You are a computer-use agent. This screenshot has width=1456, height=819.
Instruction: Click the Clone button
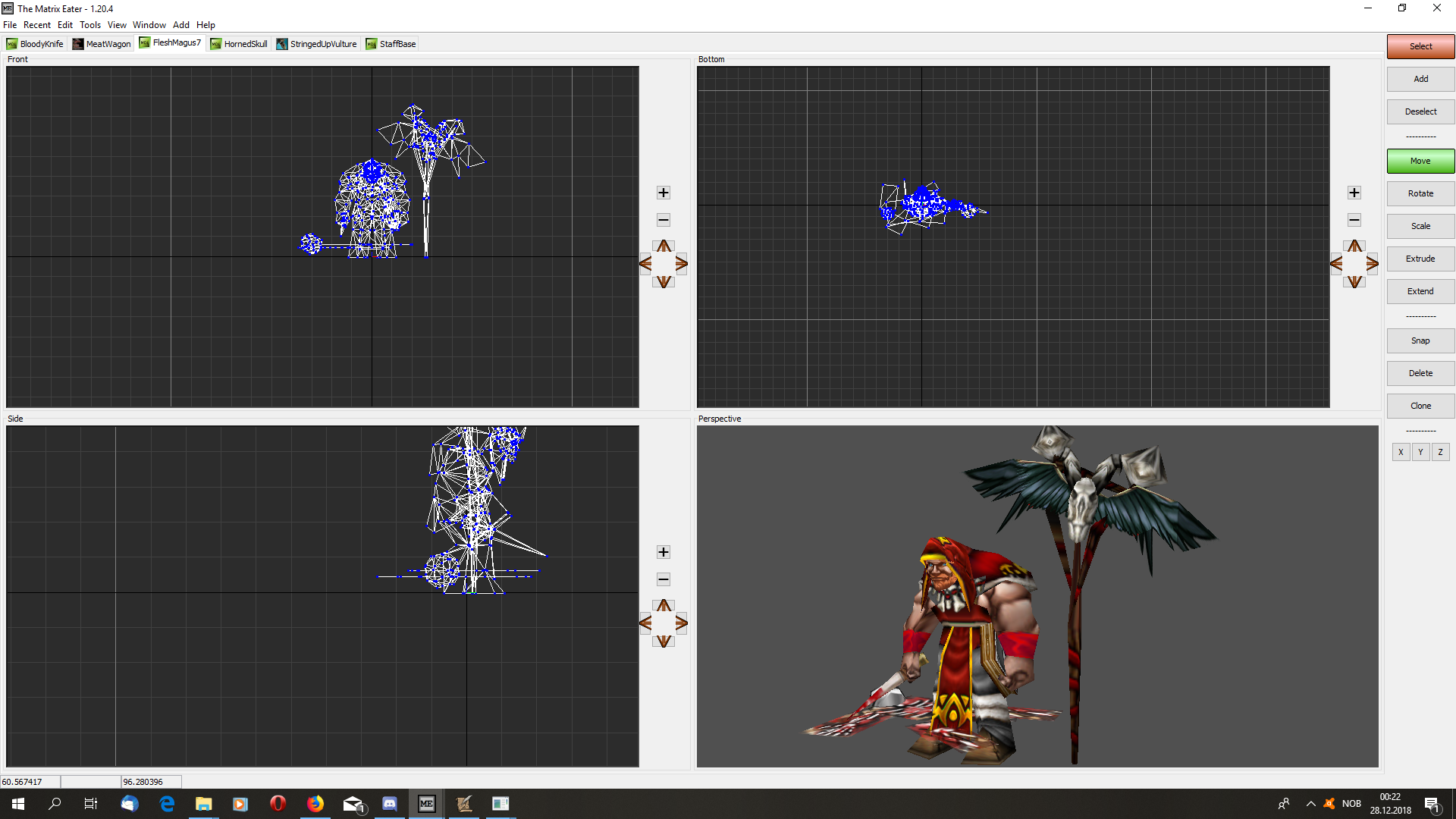1420,406
